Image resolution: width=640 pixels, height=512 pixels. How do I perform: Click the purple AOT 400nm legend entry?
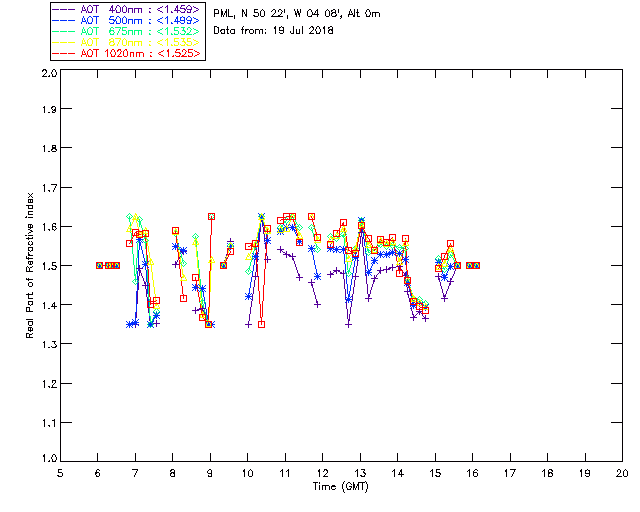point(127,9)
